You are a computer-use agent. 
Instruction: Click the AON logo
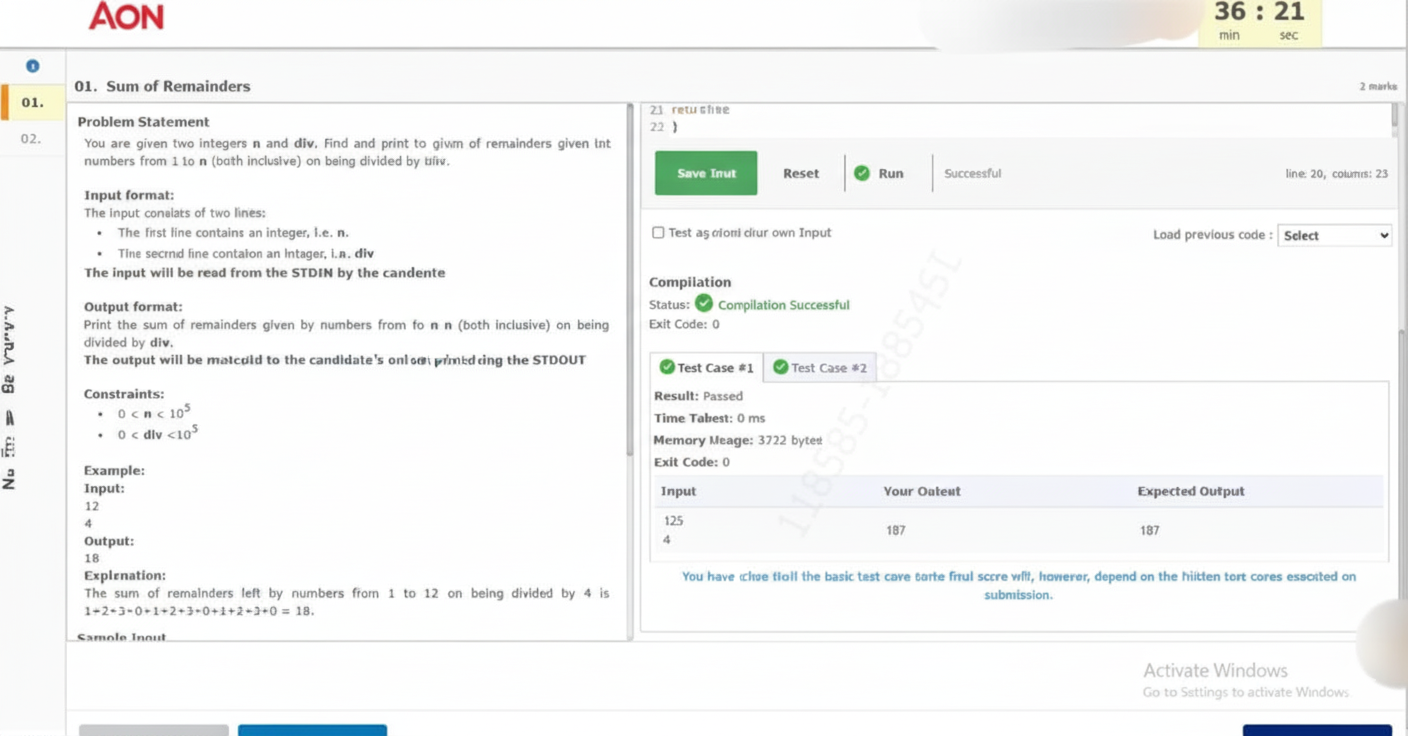126,17
